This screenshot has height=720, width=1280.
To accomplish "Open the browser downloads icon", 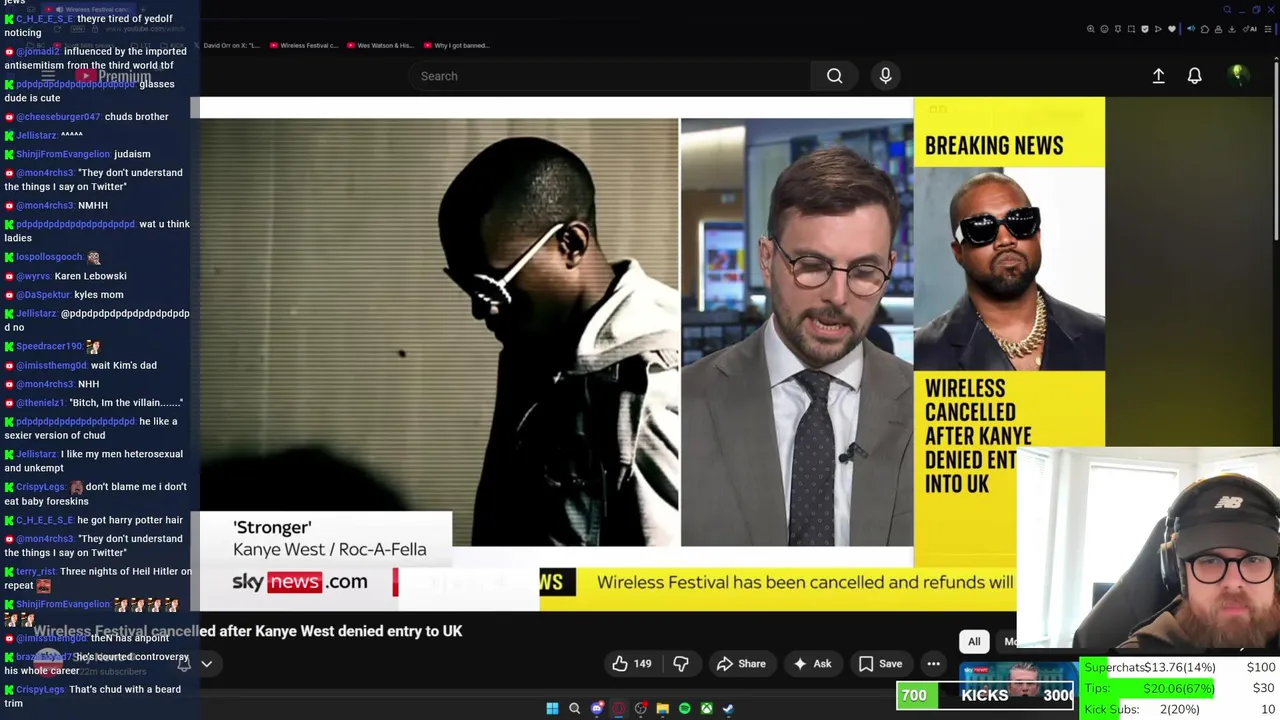I will click(1231, 29).
